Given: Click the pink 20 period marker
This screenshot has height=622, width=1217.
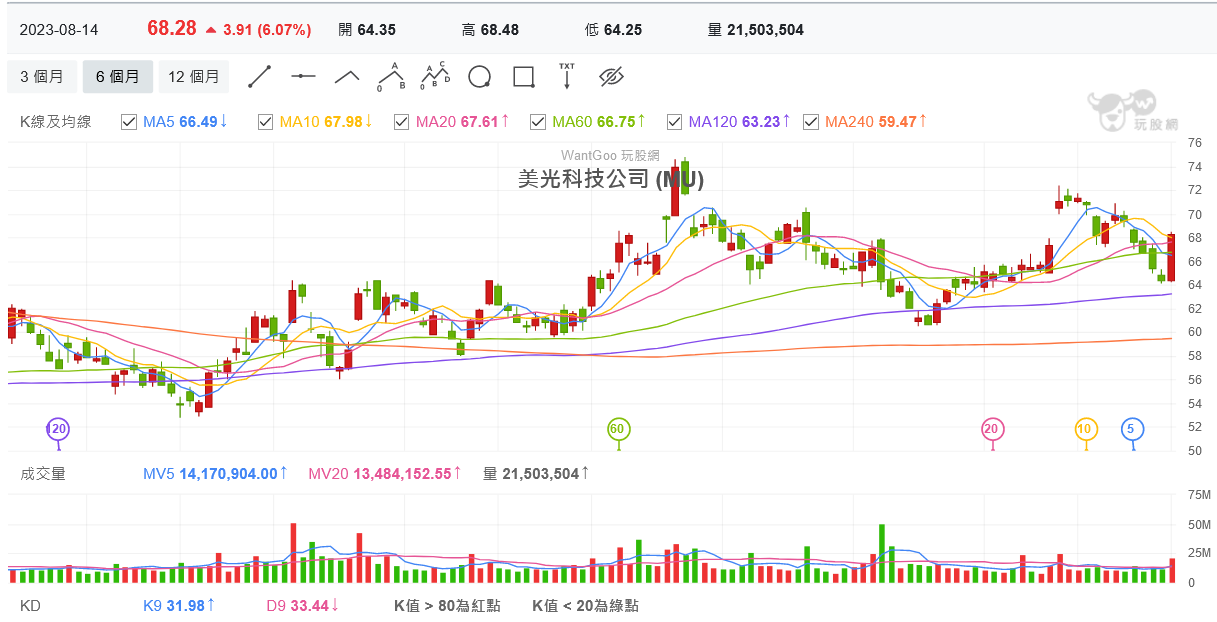Looking at the screenshot, I should pyautogui.click(x=992, y=430).
